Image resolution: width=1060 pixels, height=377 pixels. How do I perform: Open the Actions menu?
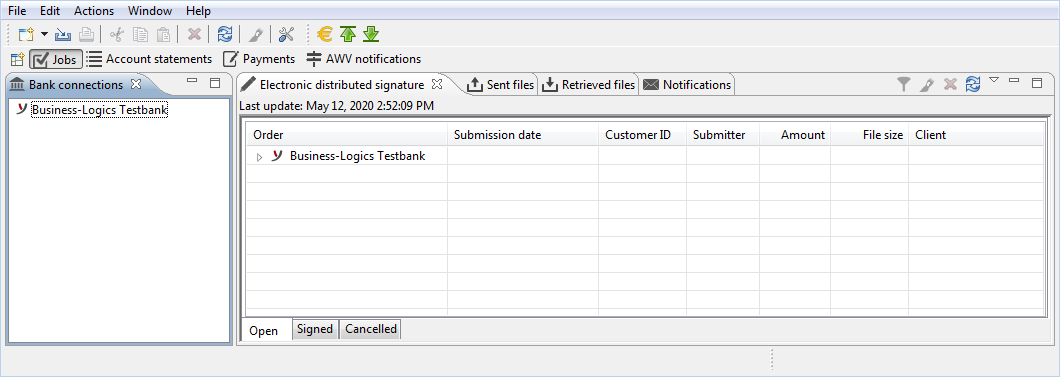coord(94,11)
